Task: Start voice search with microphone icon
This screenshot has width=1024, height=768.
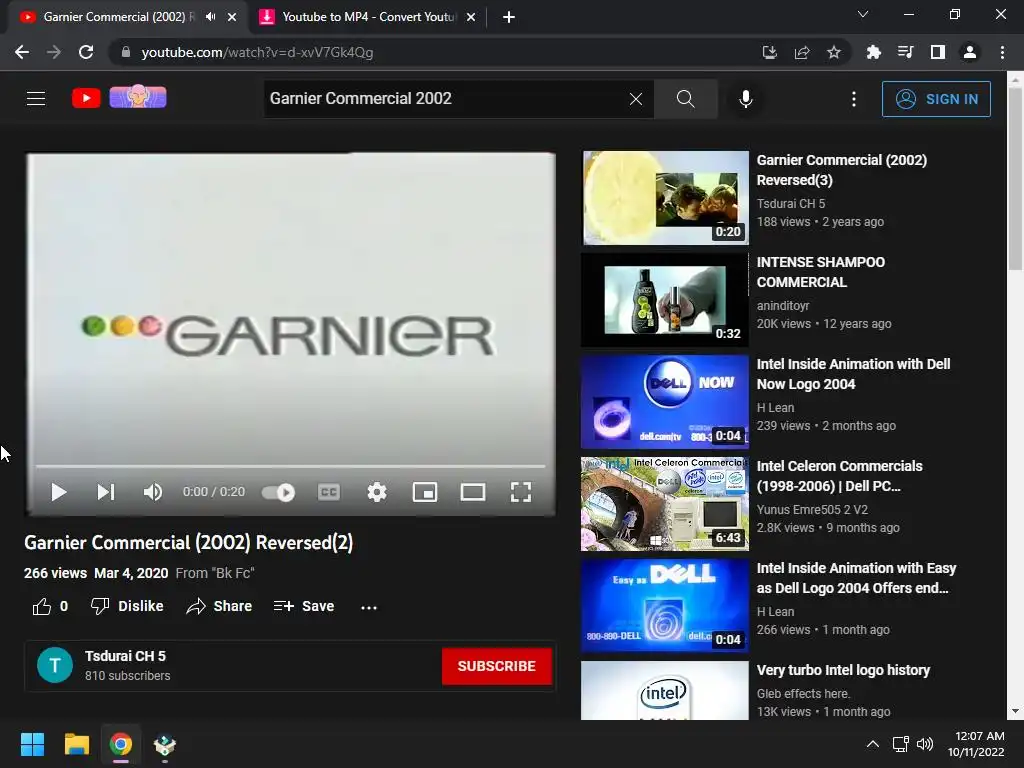Action: tap(746, 99)
